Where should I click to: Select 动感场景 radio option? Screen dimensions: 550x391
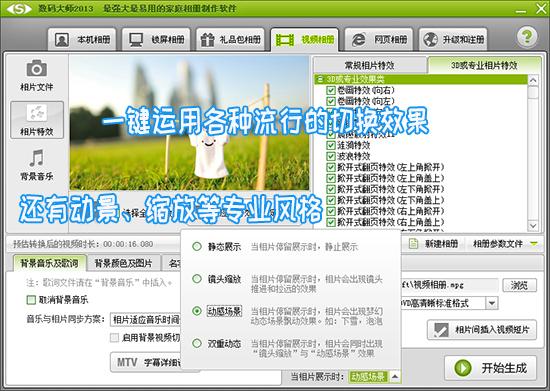point(197,311)
